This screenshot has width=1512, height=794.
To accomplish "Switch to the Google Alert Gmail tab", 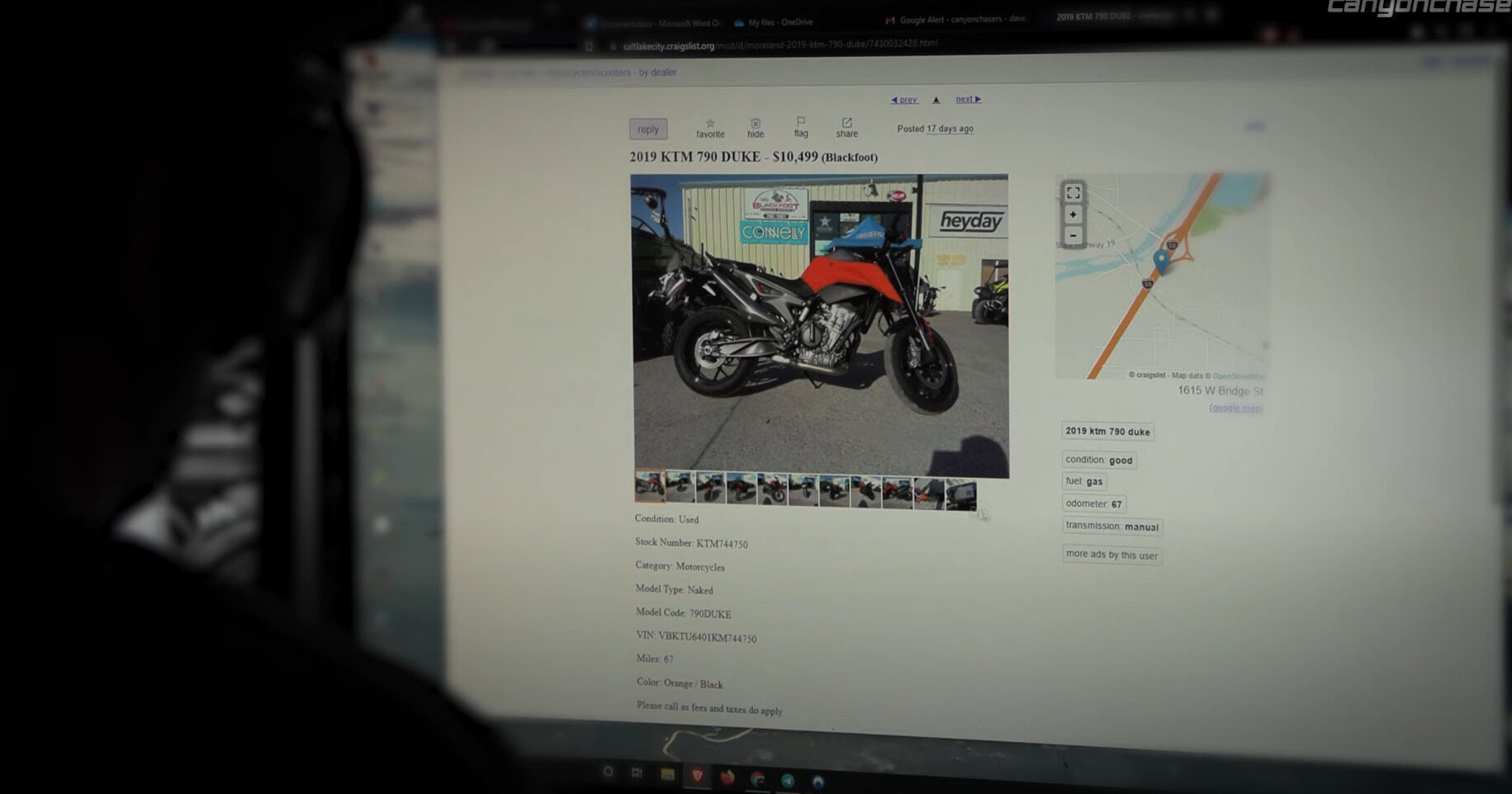I will 956,19.
